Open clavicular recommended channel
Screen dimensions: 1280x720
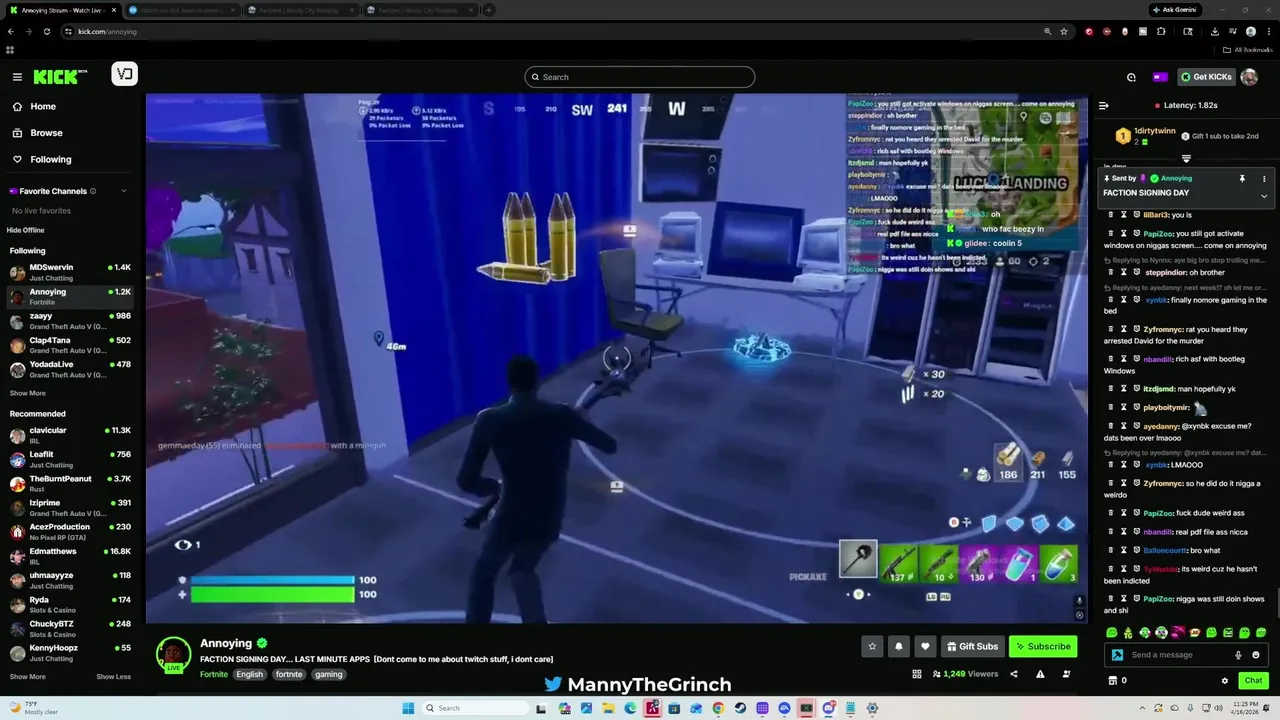click(70, 434)
